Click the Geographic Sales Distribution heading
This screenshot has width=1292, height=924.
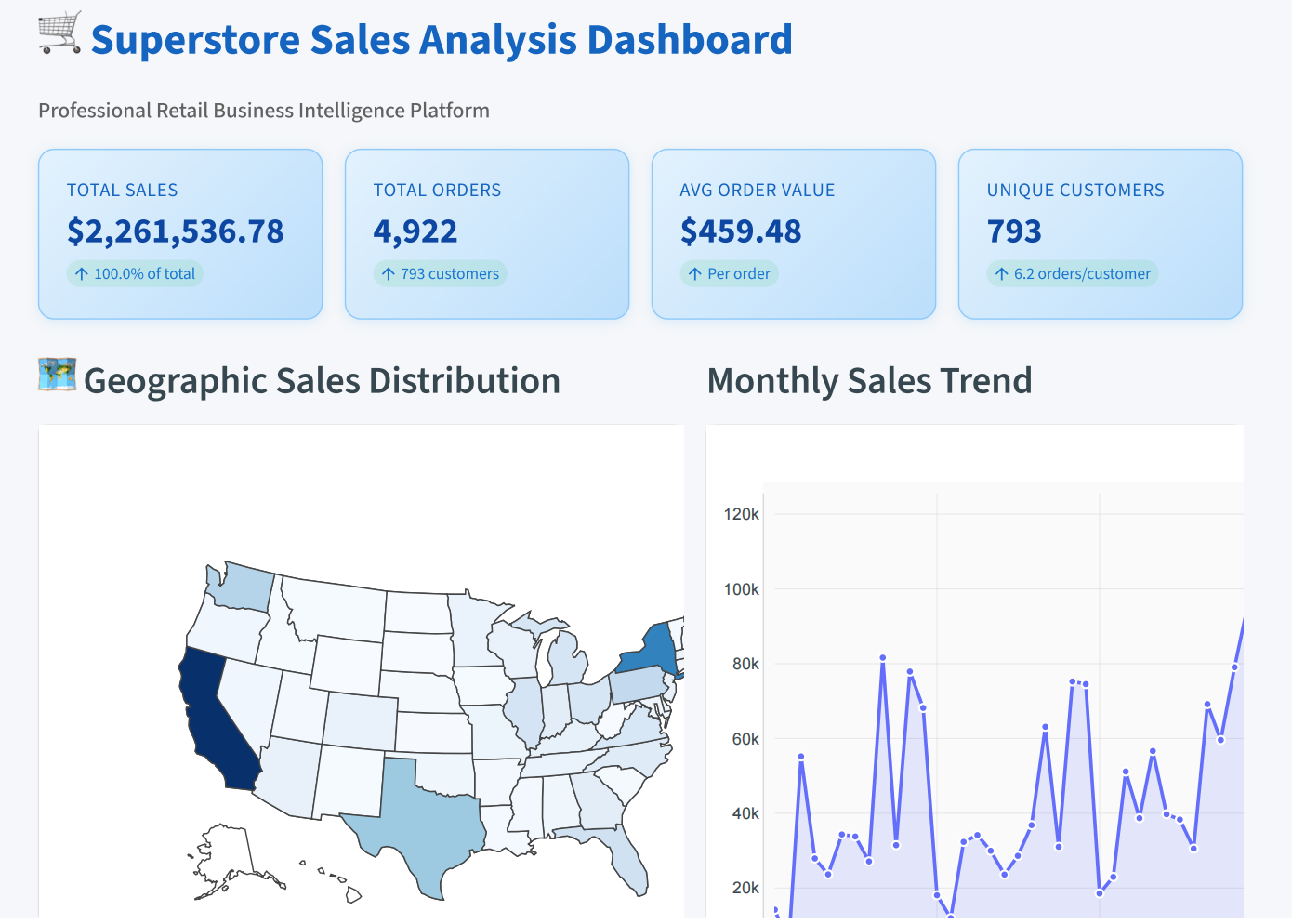323,380
